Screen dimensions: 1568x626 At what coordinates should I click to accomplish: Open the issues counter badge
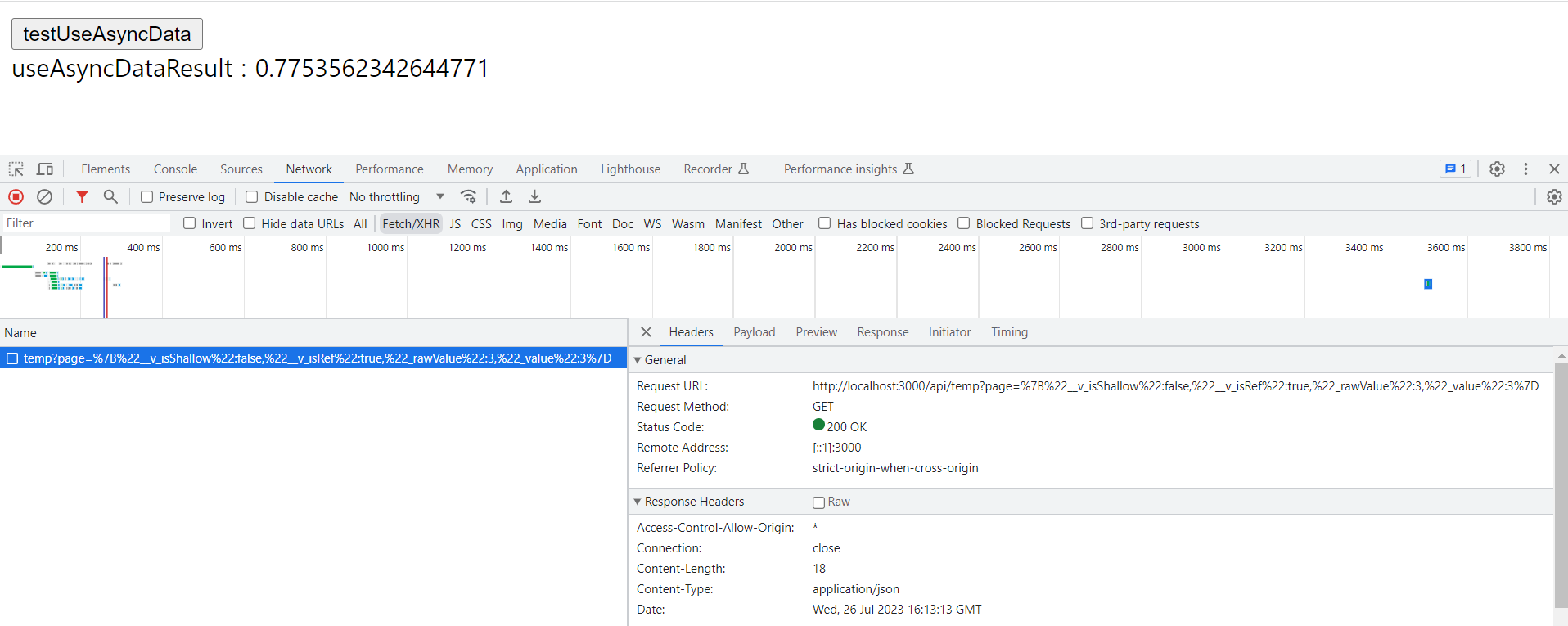pos(1455,169)
